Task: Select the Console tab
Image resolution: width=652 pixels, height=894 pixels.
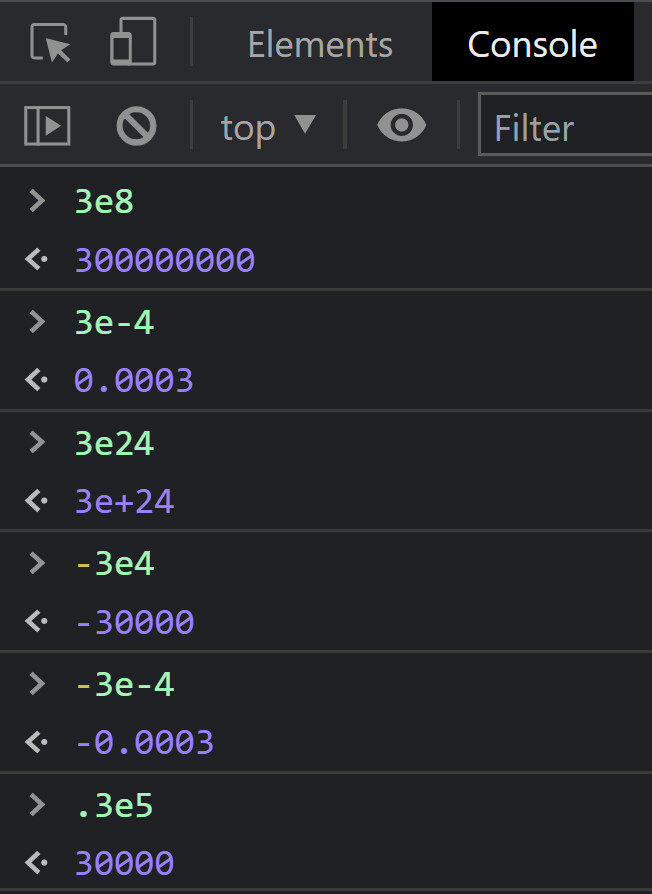Action: click(532, 44)
